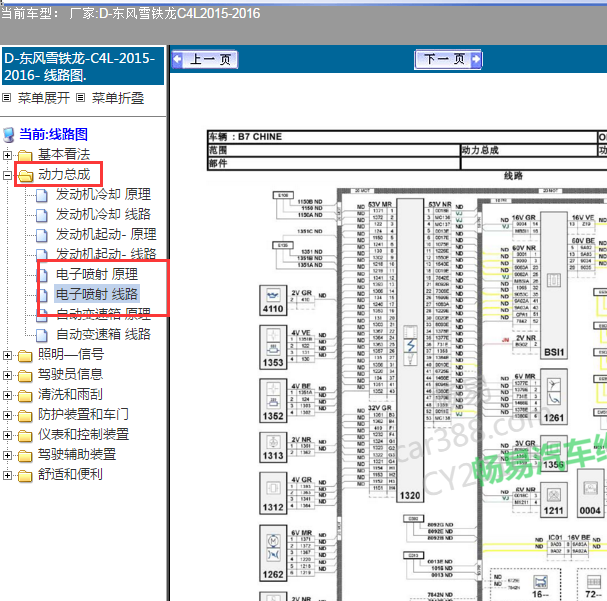Select the 照明—信号 folder label
The width and height of the screenshot is (607, 601).
(71, 354)
